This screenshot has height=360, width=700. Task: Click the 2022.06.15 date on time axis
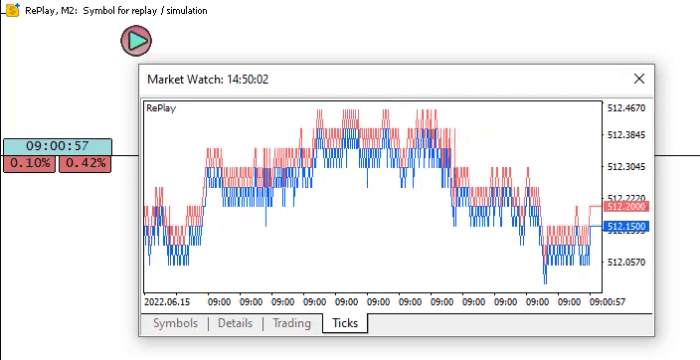167,302
